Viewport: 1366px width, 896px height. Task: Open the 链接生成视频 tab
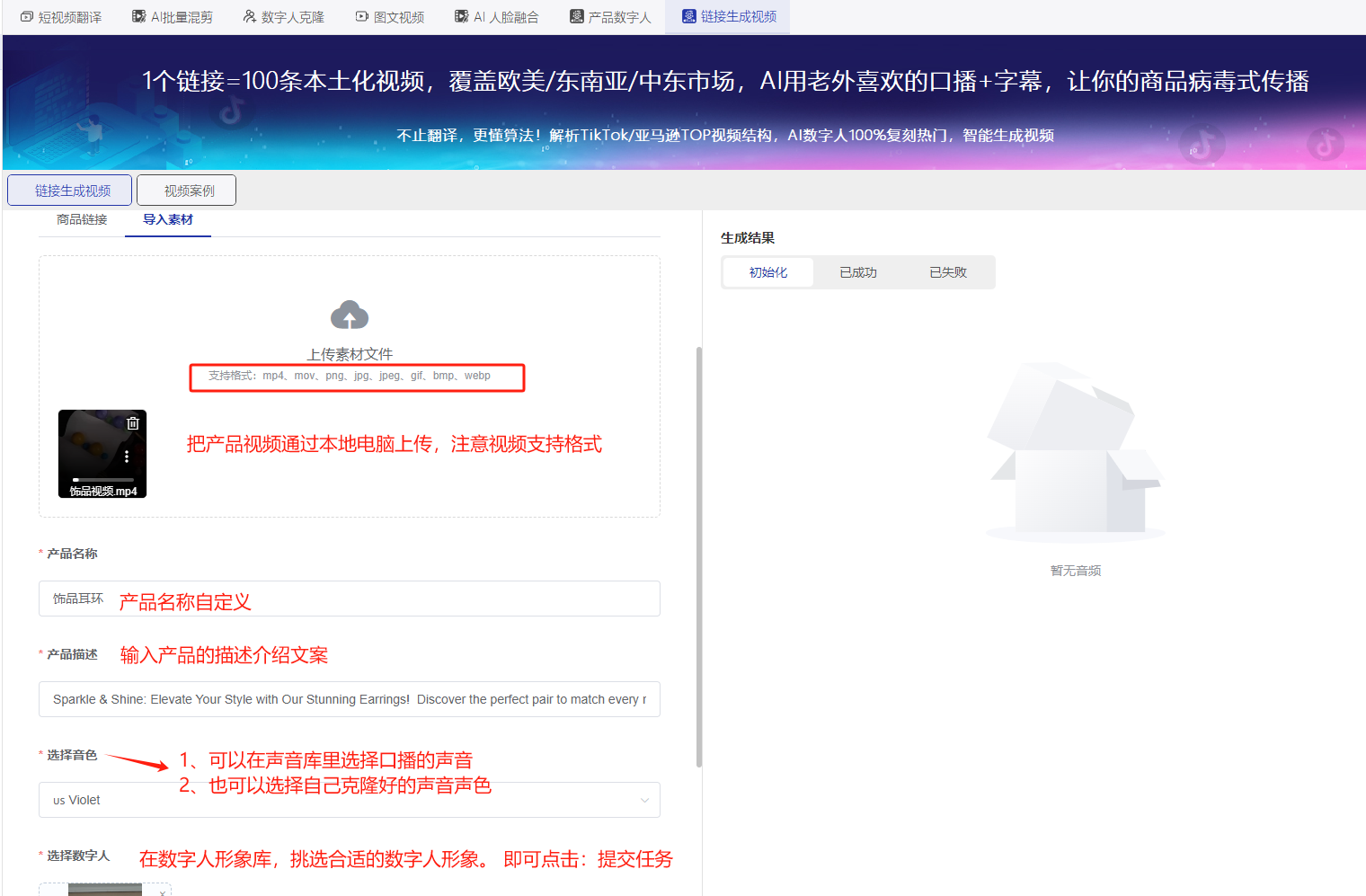(69, 190)
